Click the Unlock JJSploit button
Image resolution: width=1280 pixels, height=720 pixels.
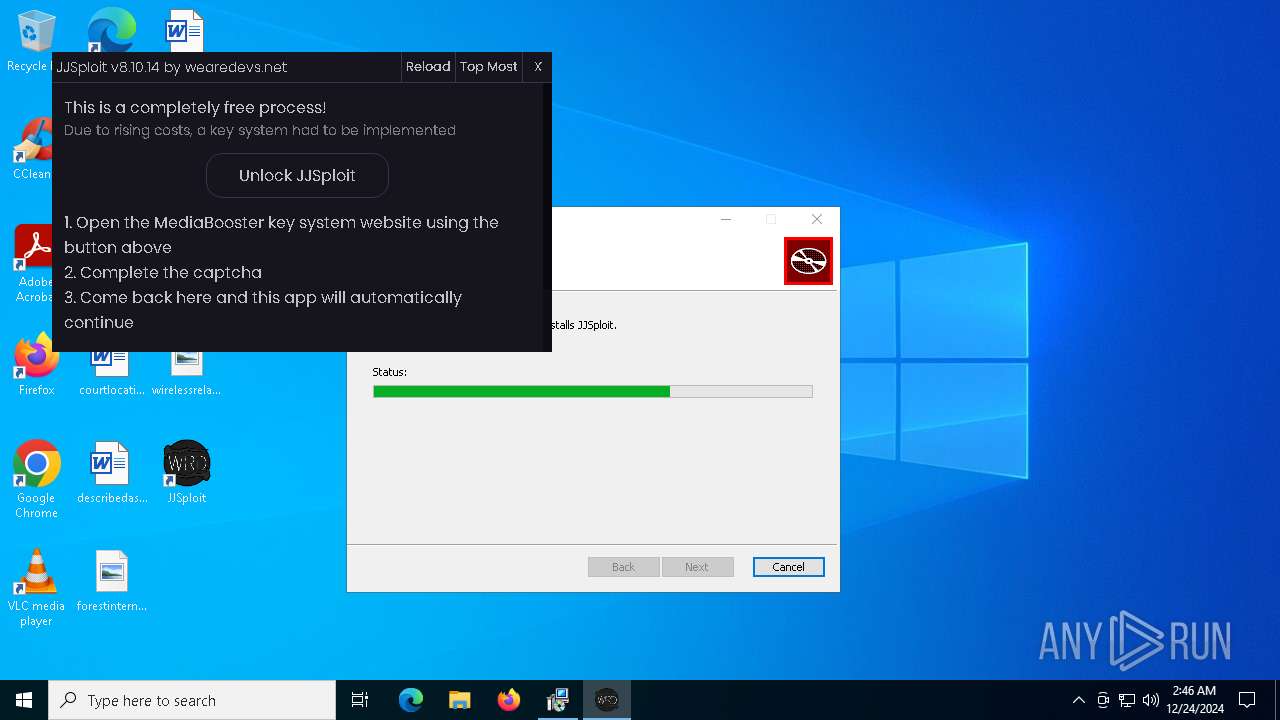click(x=297, y=175)
